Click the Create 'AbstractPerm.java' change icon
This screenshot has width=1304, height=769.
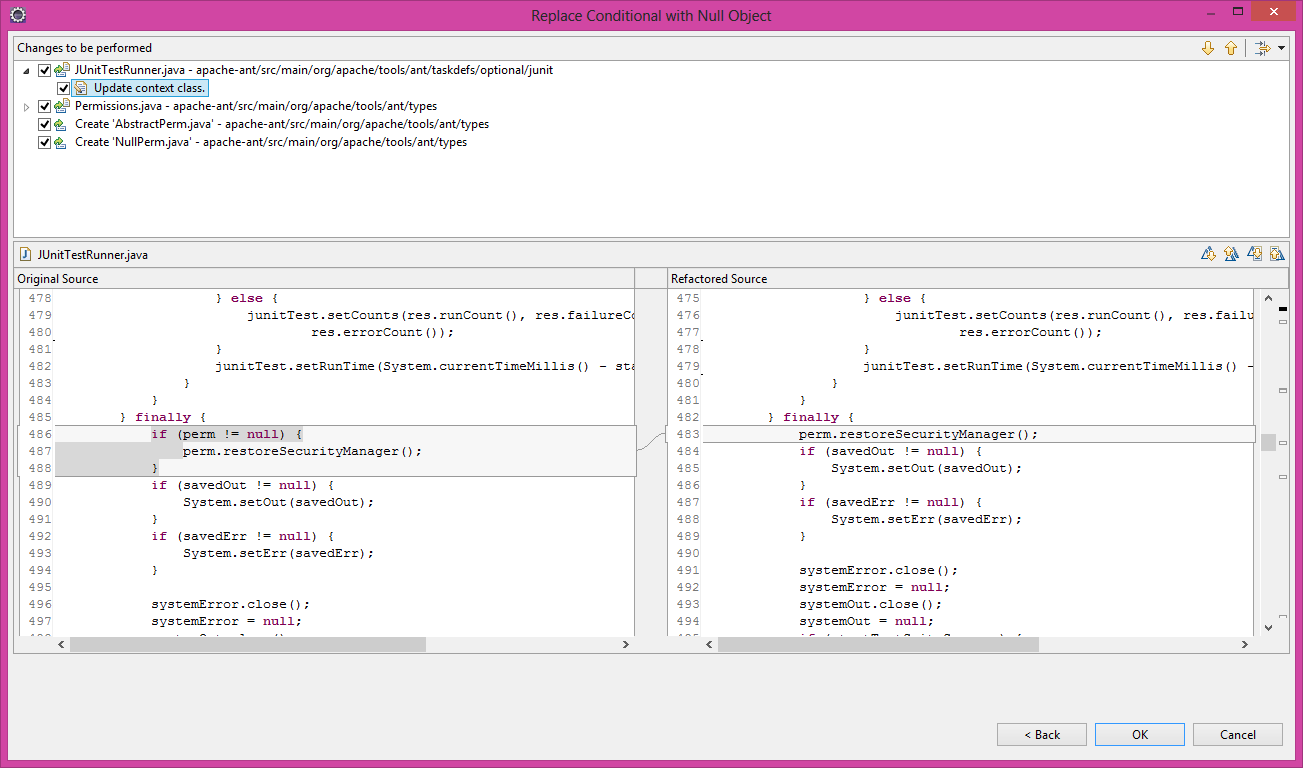coord(61,124)
